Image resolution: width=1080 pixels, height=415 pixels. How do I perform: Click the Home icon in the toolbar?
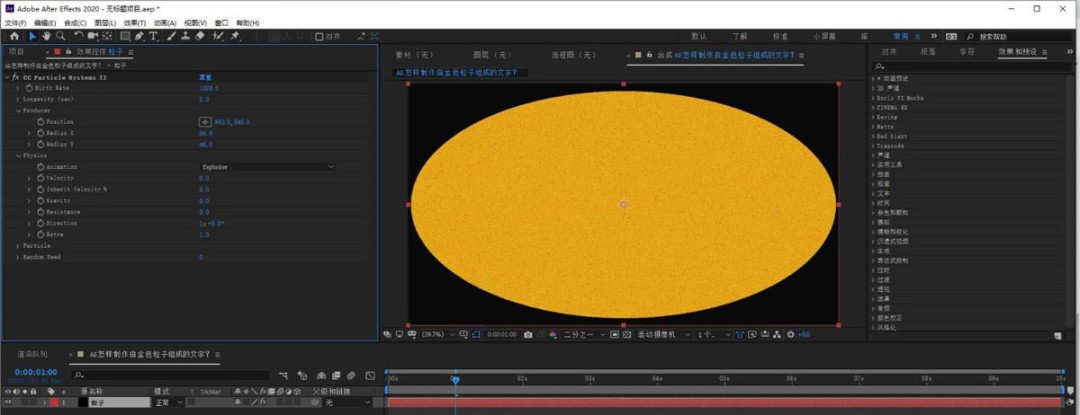[x=15, y=36]
